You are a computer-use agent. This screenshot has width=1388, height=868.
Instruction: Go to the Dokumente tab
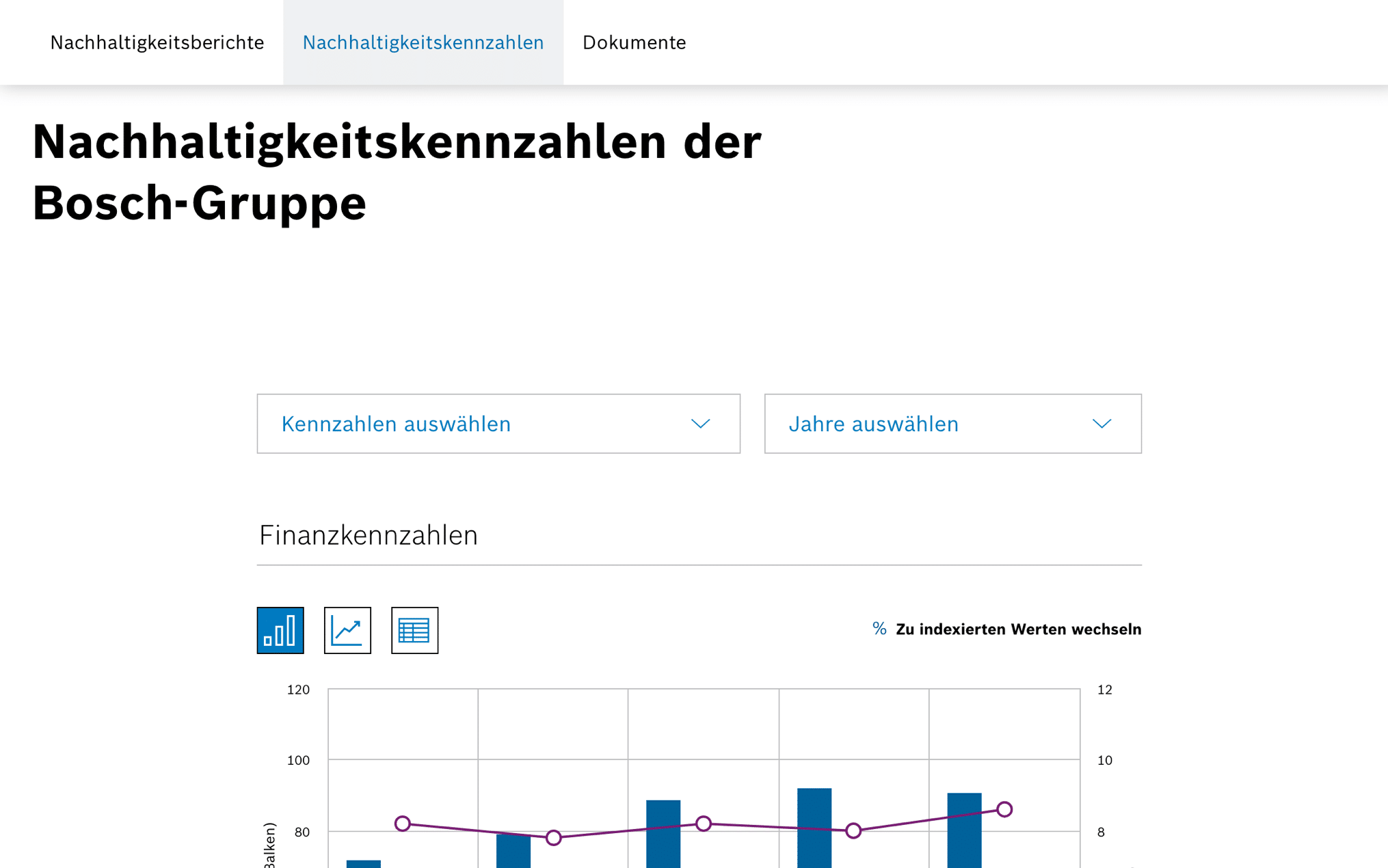point(635,42)
